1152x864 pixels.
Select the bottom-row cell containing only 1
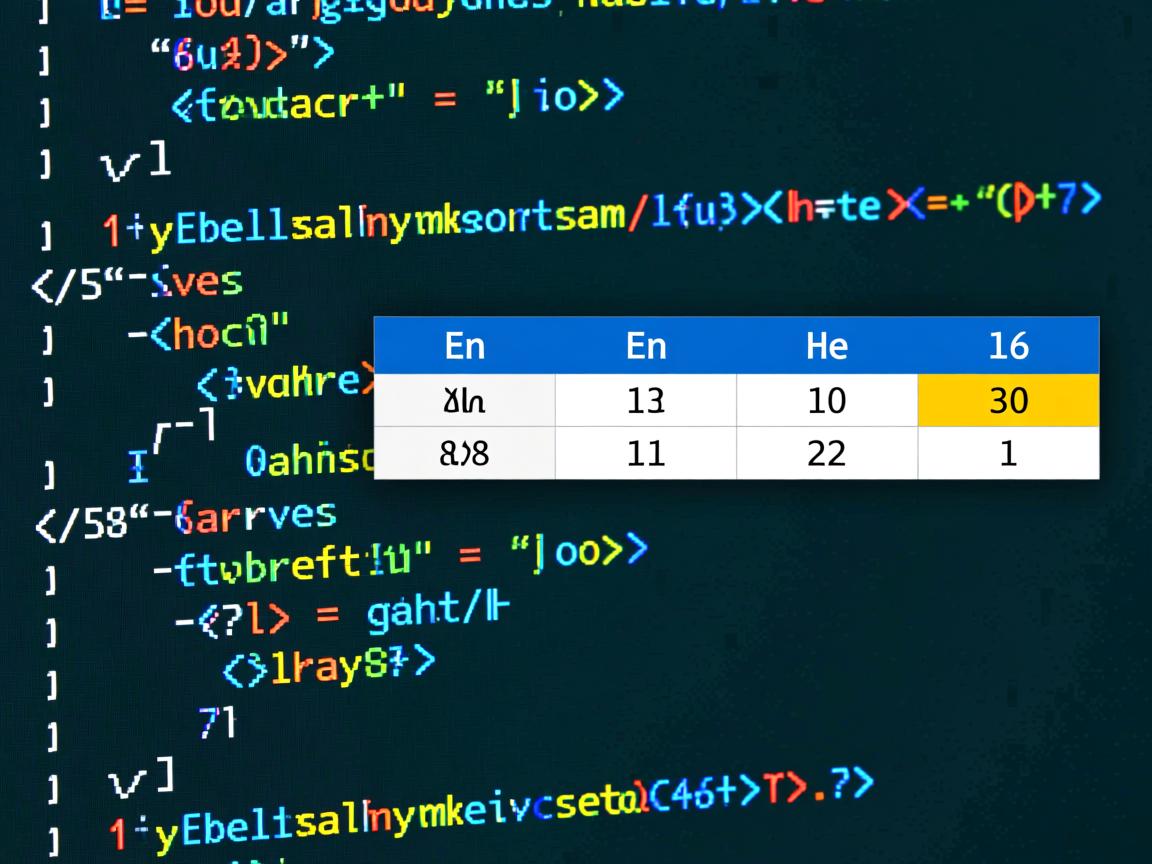1007,453
